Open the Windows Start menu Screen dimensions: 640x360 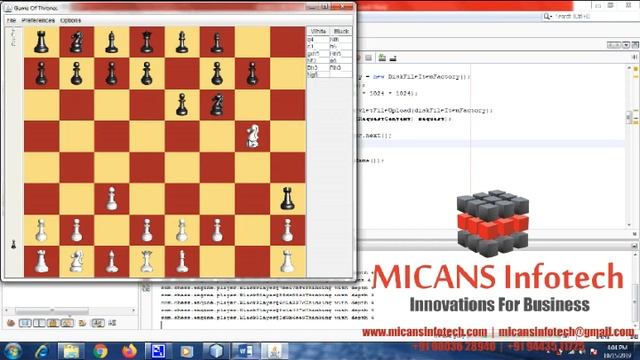pyautogui.click(x=13, y=351)
